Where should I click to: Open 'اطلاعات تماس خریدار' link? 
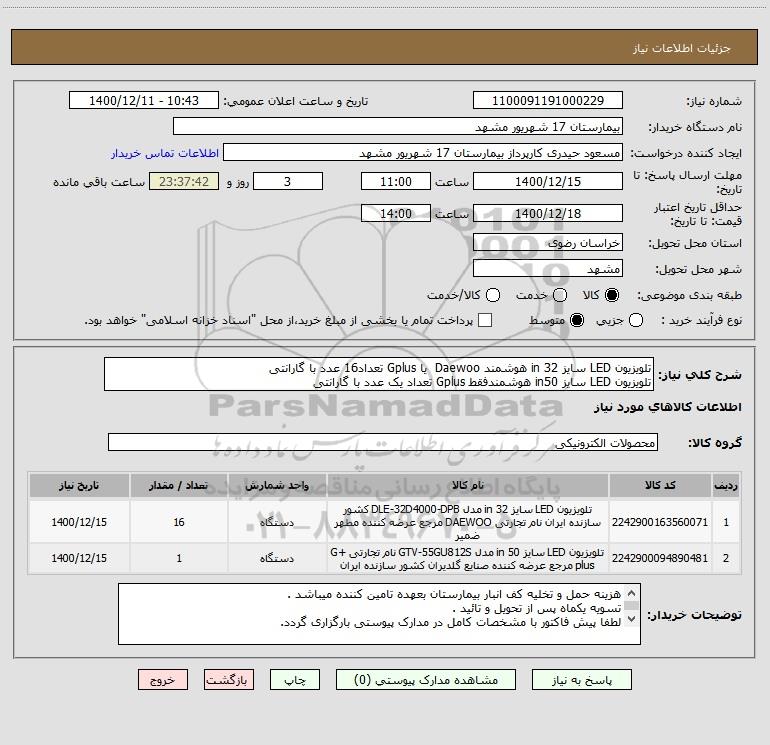pos(165,153)
